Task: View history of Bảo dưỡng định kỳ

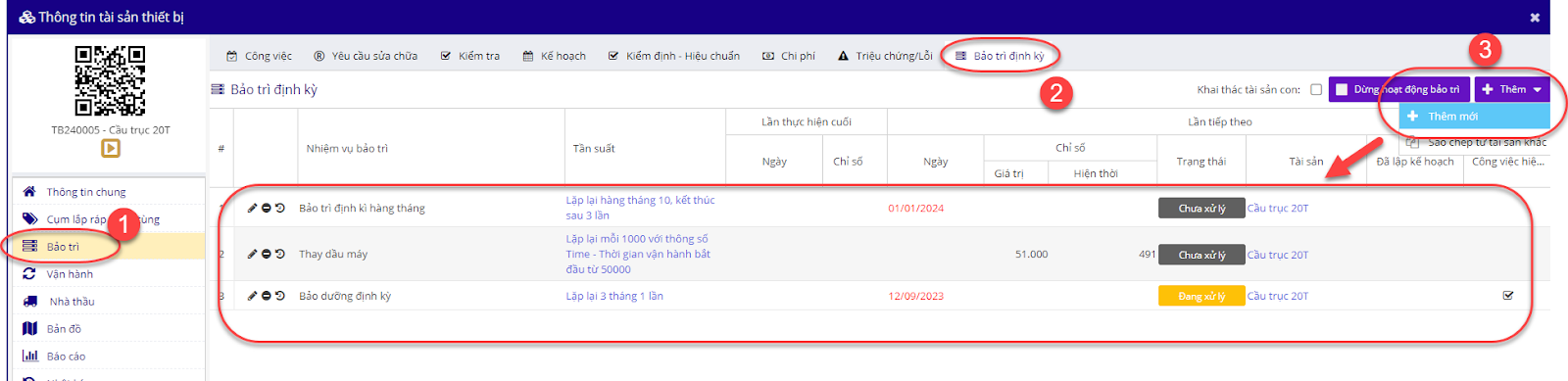Action: pos(279,295)
